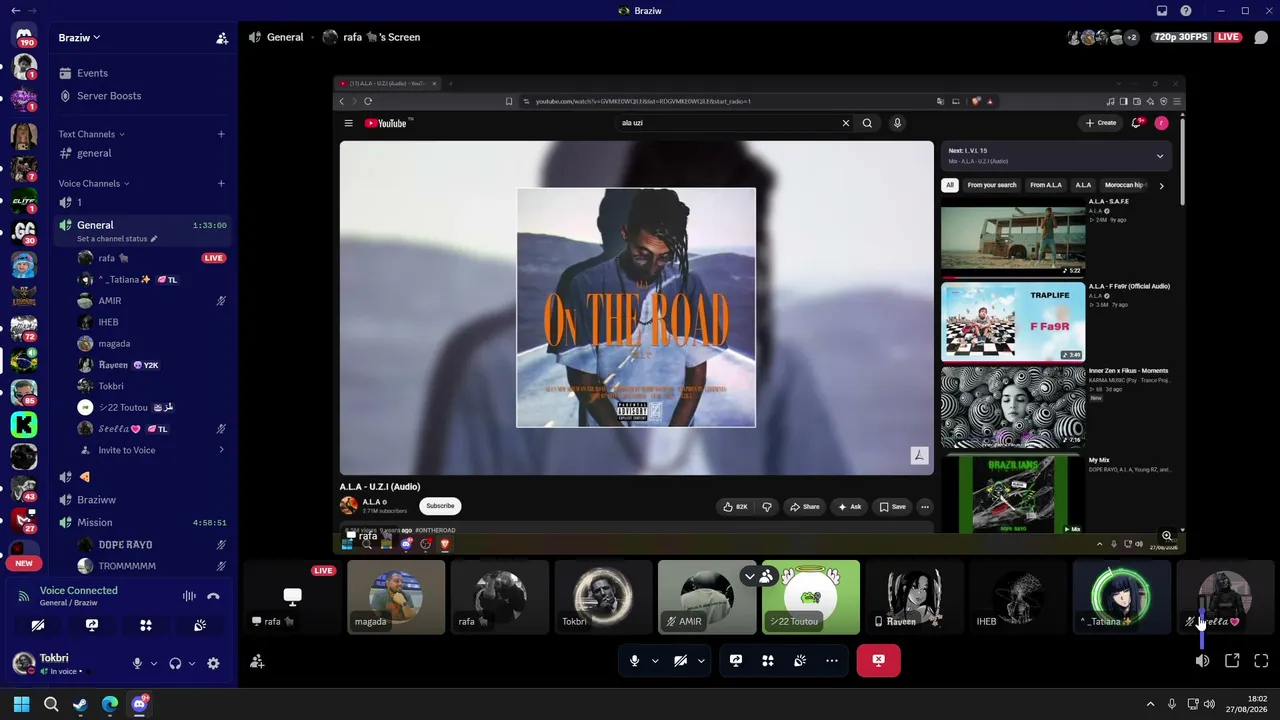Image resolution: width=1280 pixels, height=720 pixels.
Task: Share your screen from the call bar
Action: (736, 660)
